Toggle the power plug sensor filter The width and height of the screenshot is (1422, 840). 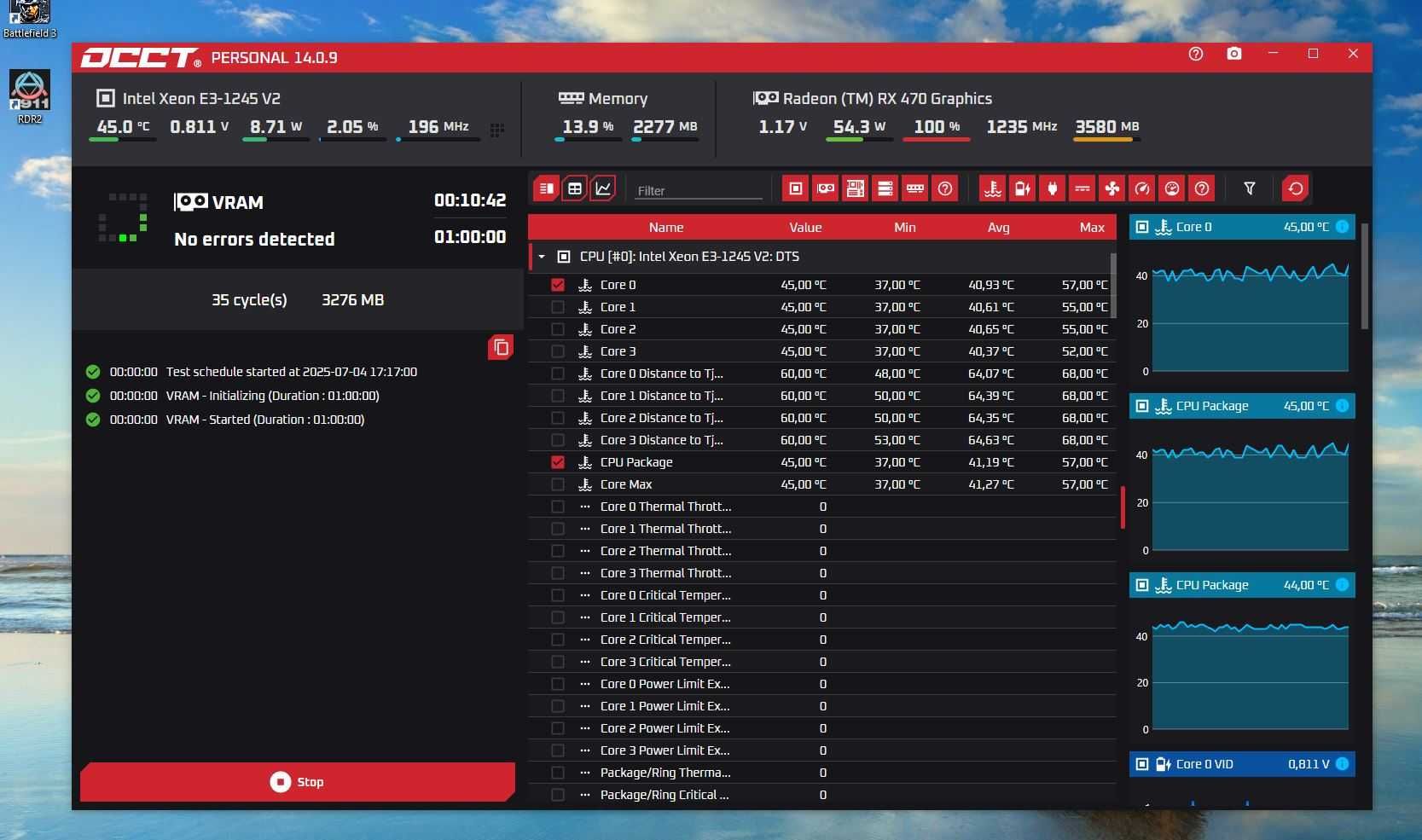(1053, 188)
